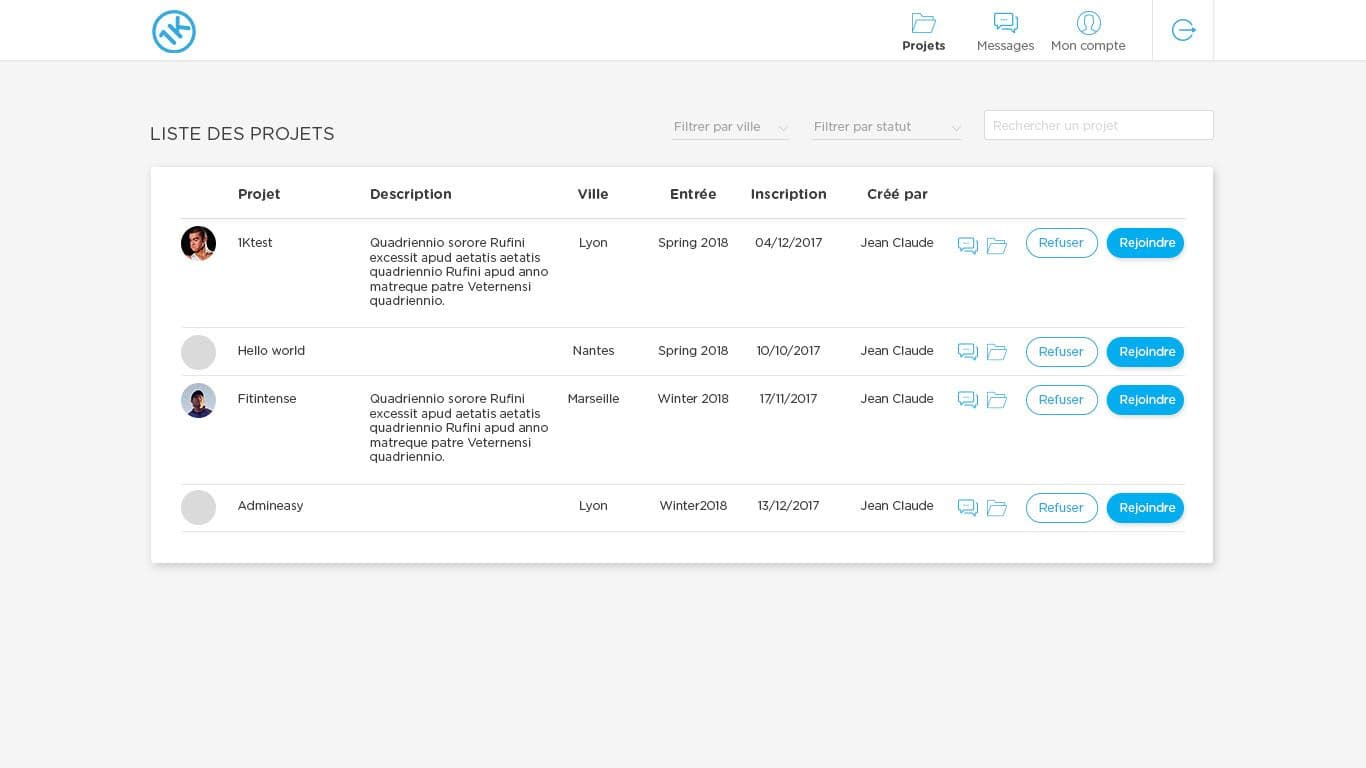Open folder icon for 1Ktest project
The height and width of the screenshot is (768, 1366).
click(x=996, y=245)
